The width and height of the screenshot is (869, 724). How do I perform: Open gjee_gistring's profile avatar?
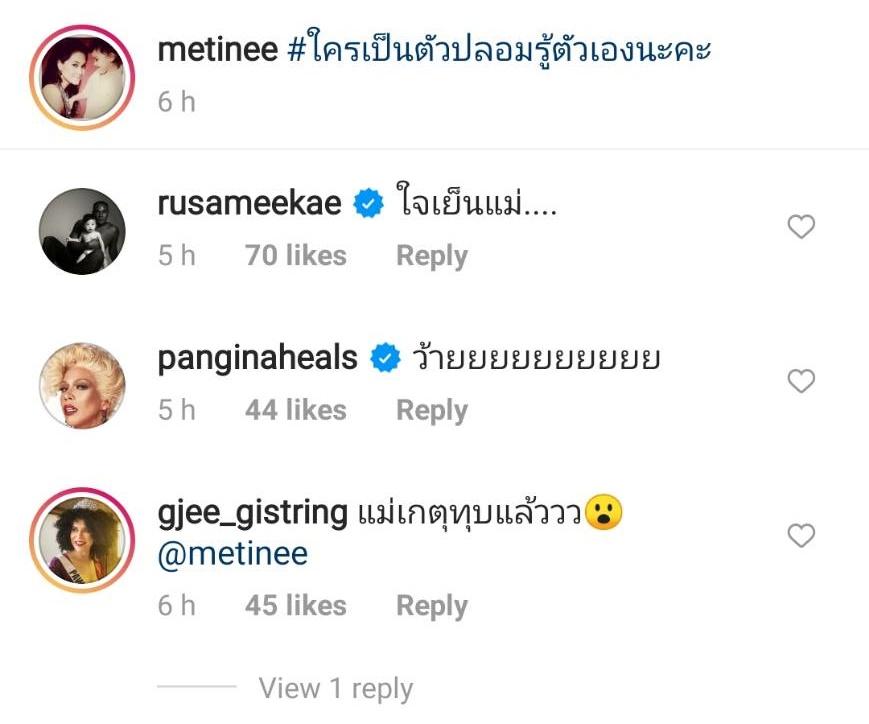(x=82, y=542)
